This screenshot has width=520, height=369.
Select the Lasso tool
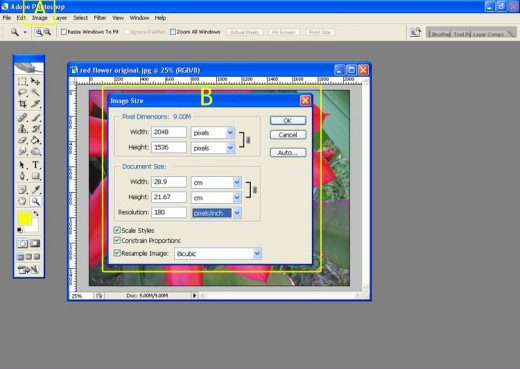coord(22,93)
